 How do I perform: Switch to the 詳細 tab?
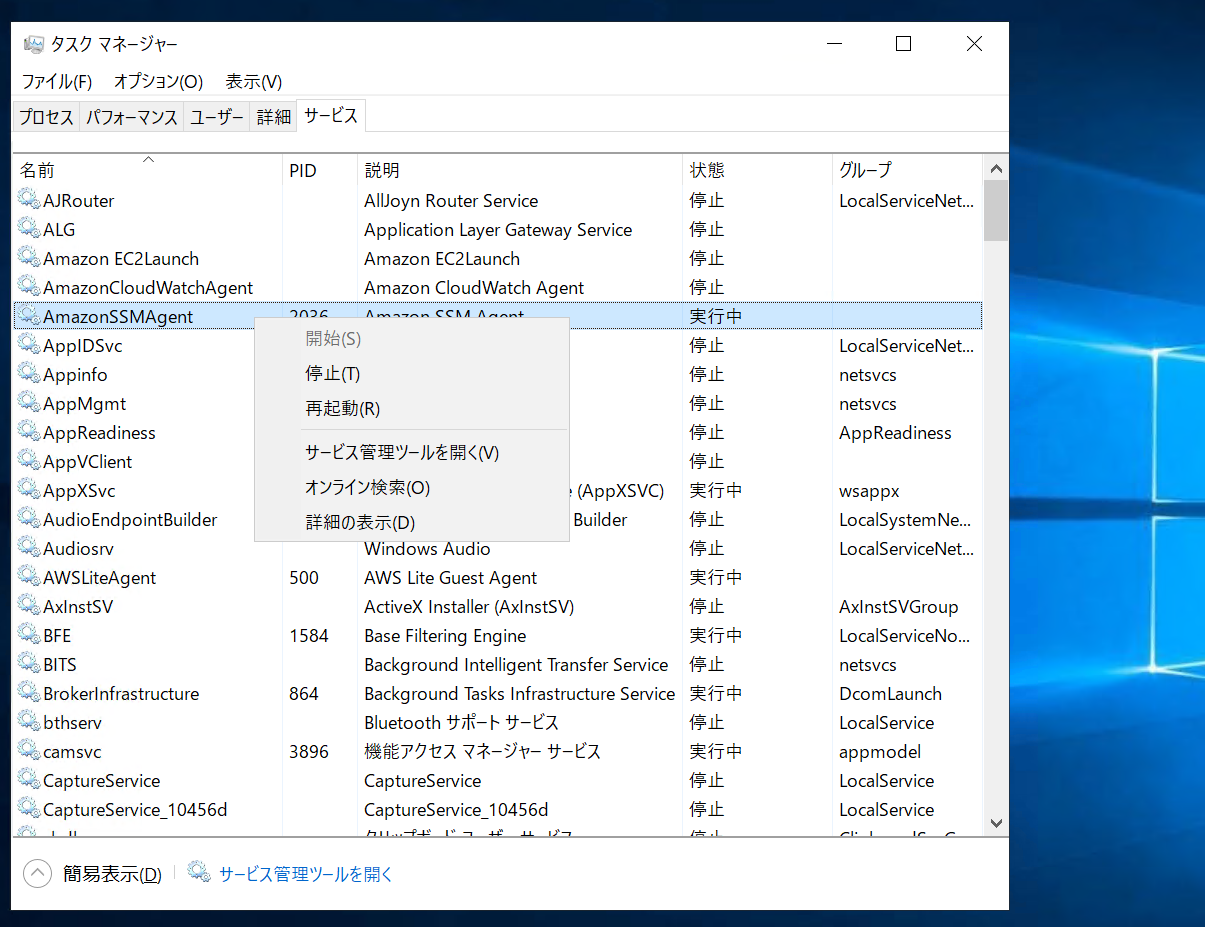pos(274,117)
